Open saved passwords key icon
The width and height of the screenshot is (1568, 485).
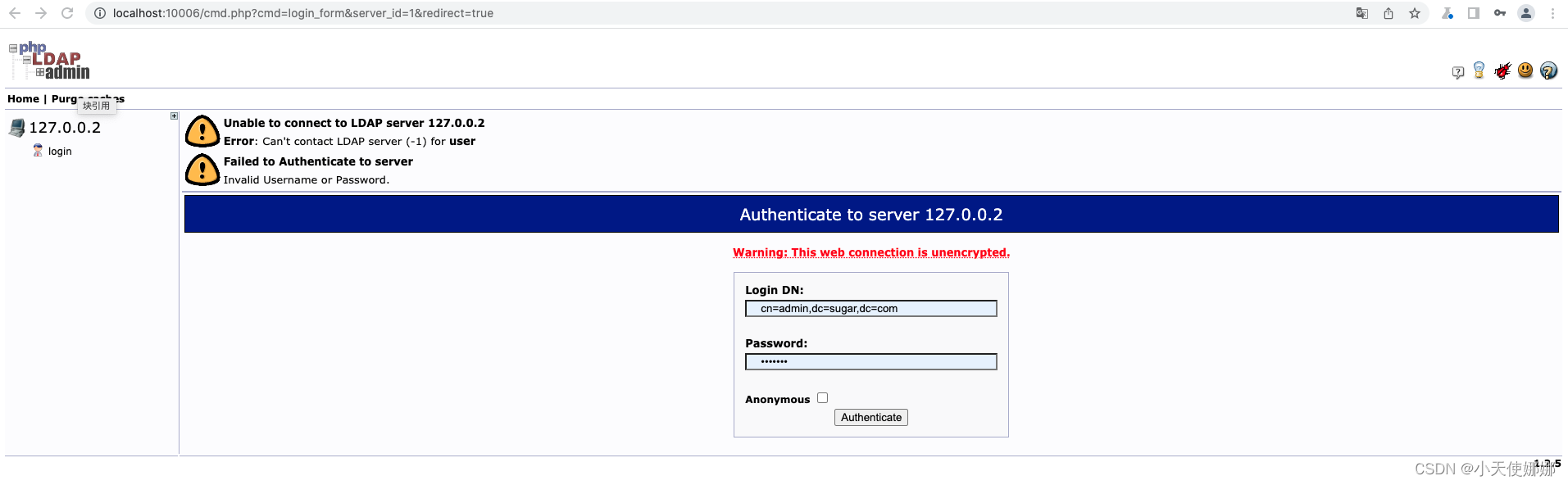point(1500,13)
